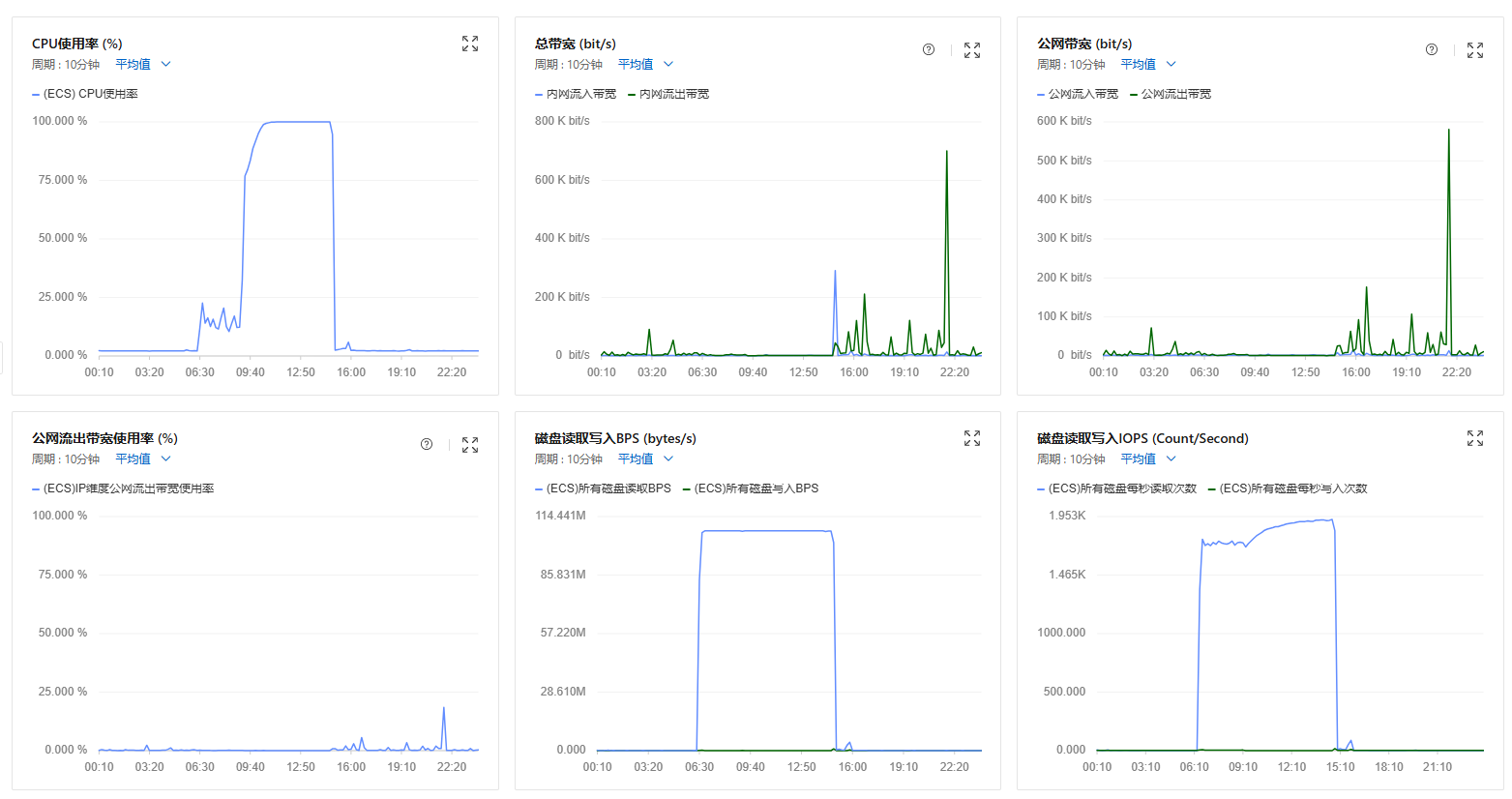The height and width of the screenshot is (799, 1512).
Task: Change 平均值 statistic in 公网流出带宽使用率 chart
Action: pos(143,459)
